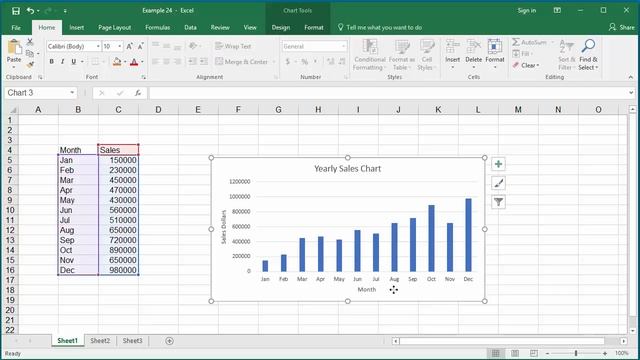Apply Format Painter brush
Viewport: 640px width, 360px height.
coord(30,64)
